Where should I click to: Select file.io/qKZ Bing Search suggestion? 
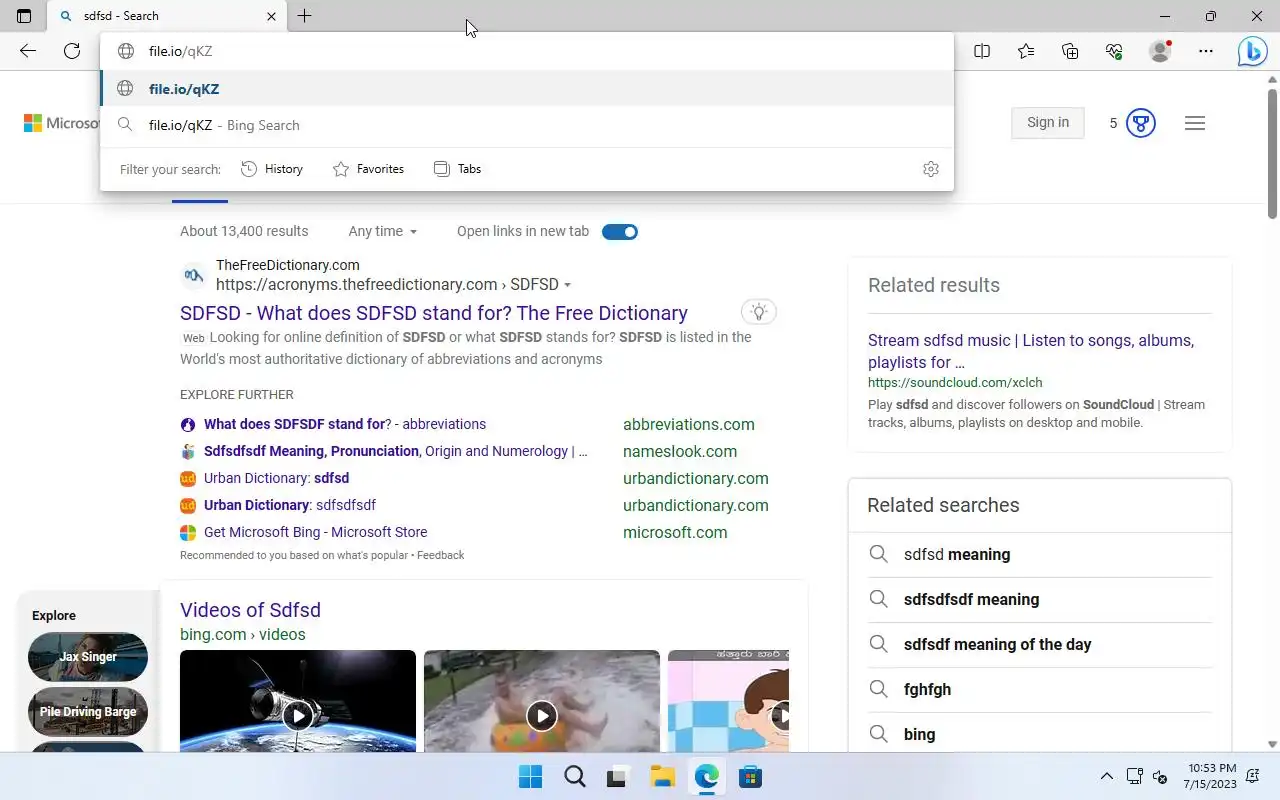tap(527, 125)
